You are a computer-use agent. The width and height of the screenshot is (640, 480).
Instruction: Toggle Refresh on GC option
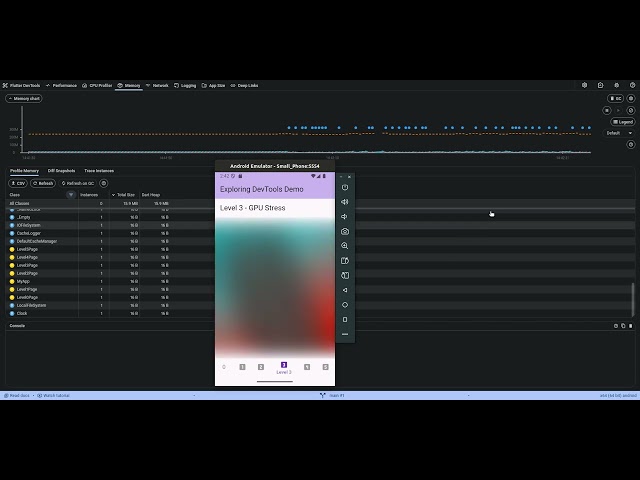click(x=78, y=183)
